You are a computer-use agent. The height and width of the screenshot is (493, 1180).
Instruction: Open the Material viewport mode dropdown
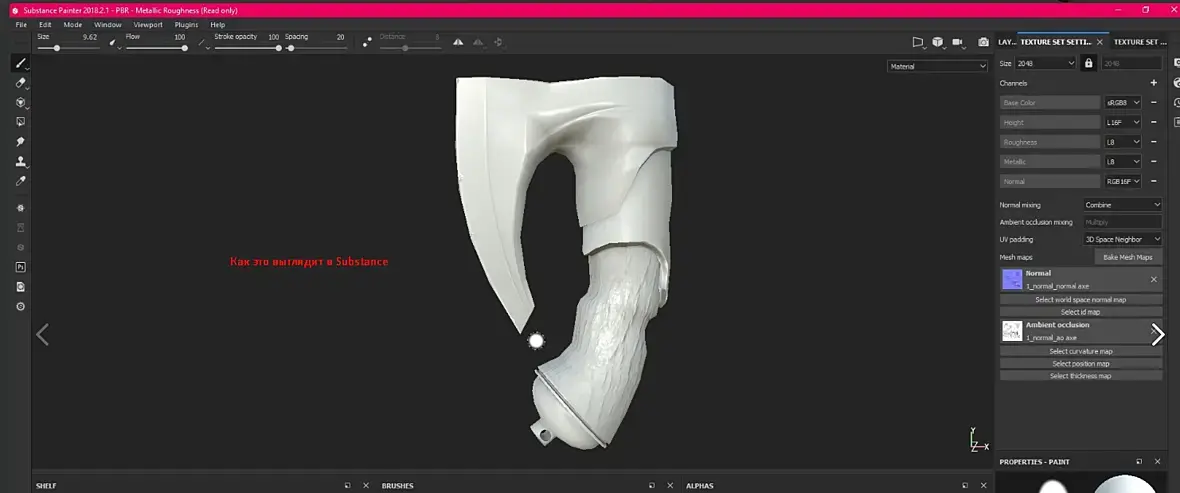[x=937, y=67]
